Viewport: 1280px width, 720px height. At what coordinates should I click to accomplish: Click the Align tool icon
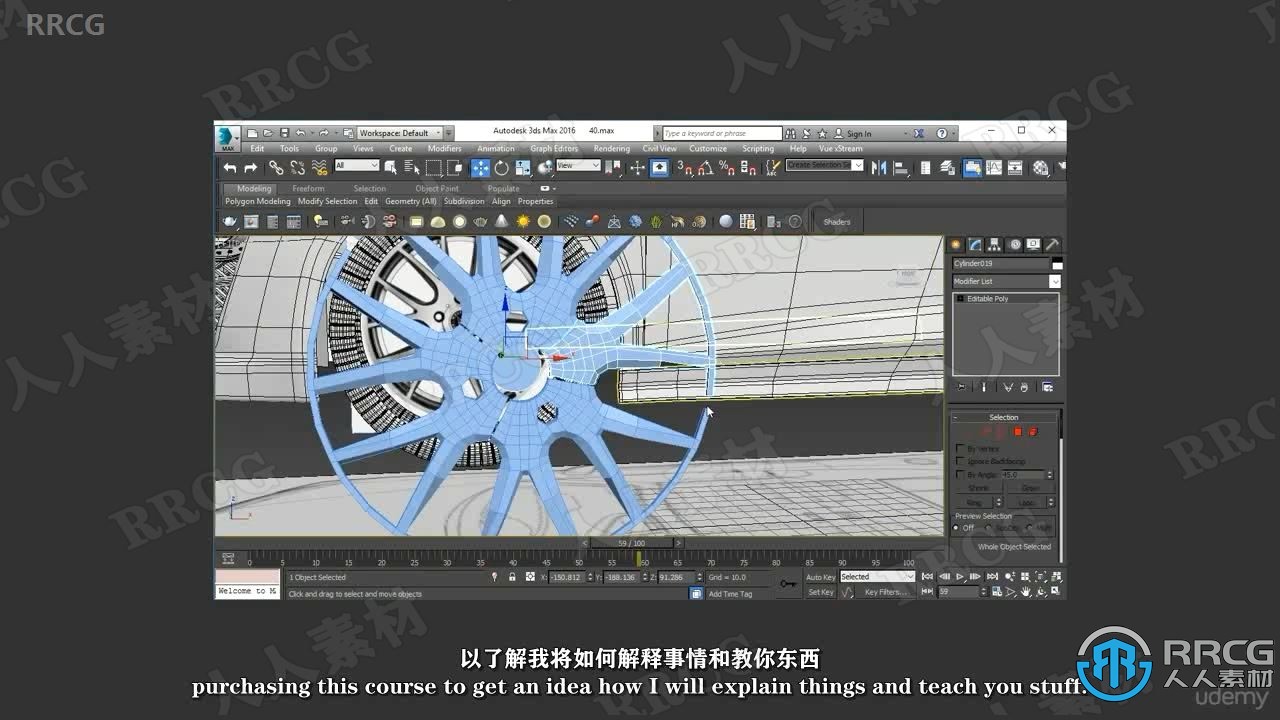901,168
